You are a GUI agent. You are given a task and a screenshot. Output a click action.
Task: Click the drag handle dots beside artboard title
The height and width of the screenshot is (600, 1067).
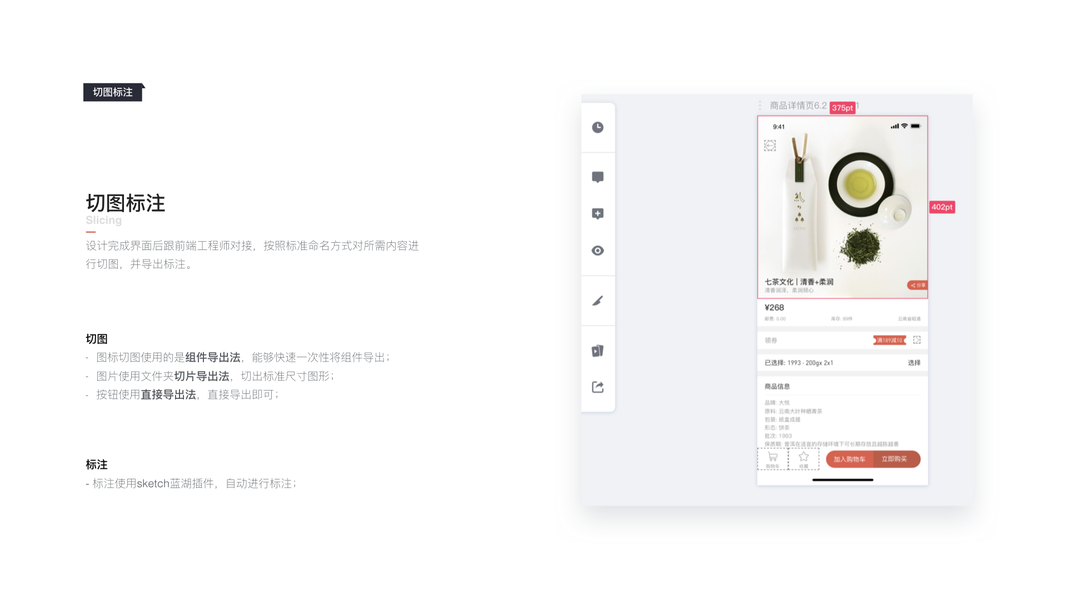pos(760,105)
